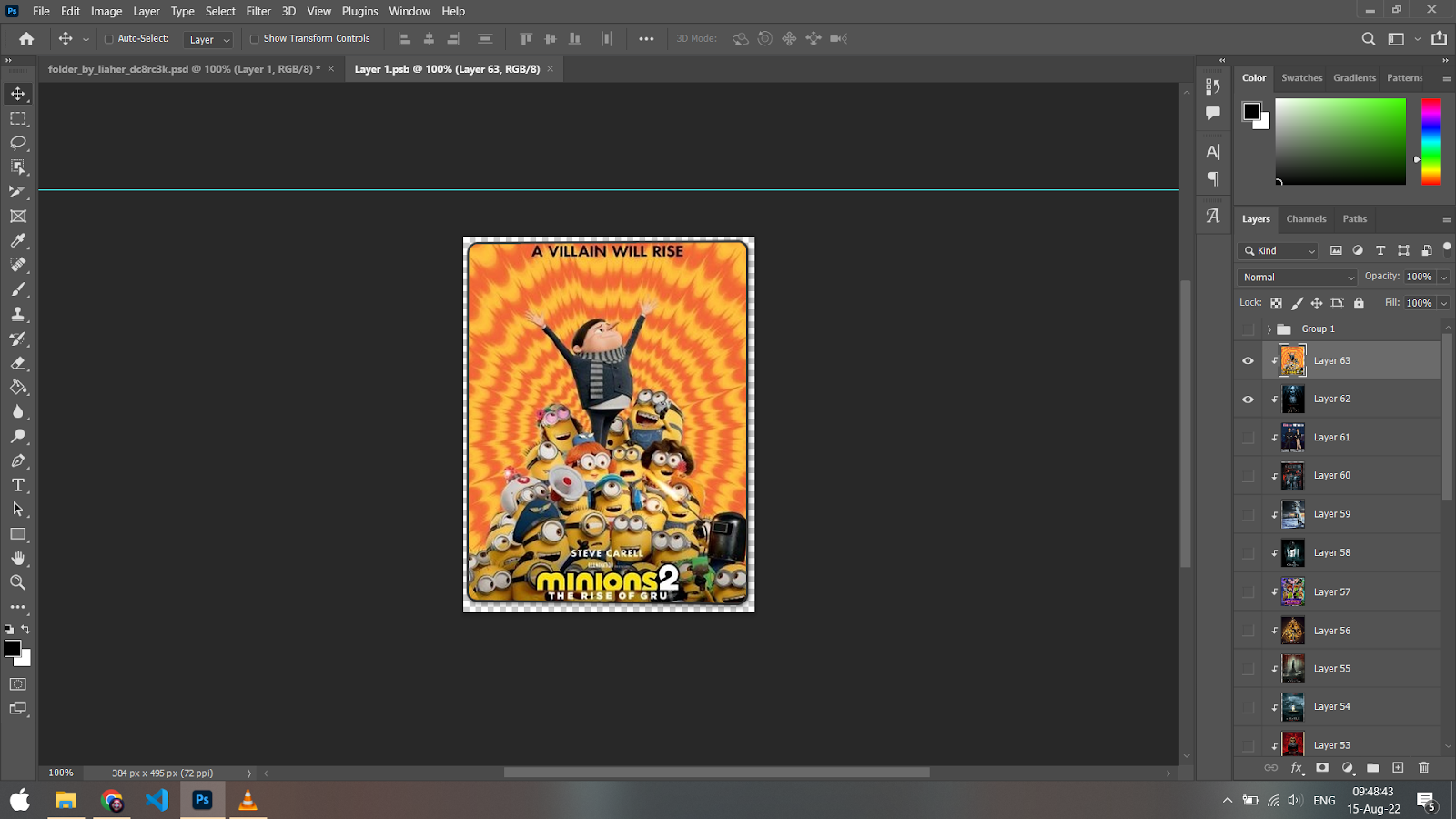Select the Hand tool
This screenshot has width=1456, height=819.
pos(18,559)
